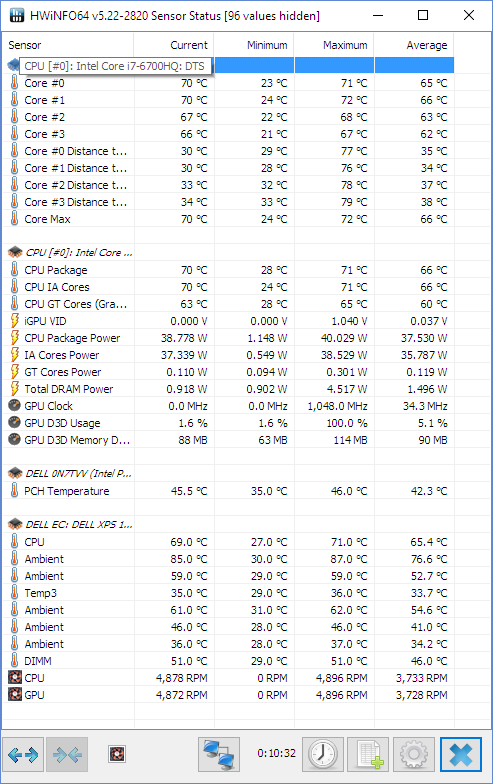The height and width of the screenshot is (784, 493).
Task: Click the network remote monitoring icon
Action: click(x=219, y=754)
